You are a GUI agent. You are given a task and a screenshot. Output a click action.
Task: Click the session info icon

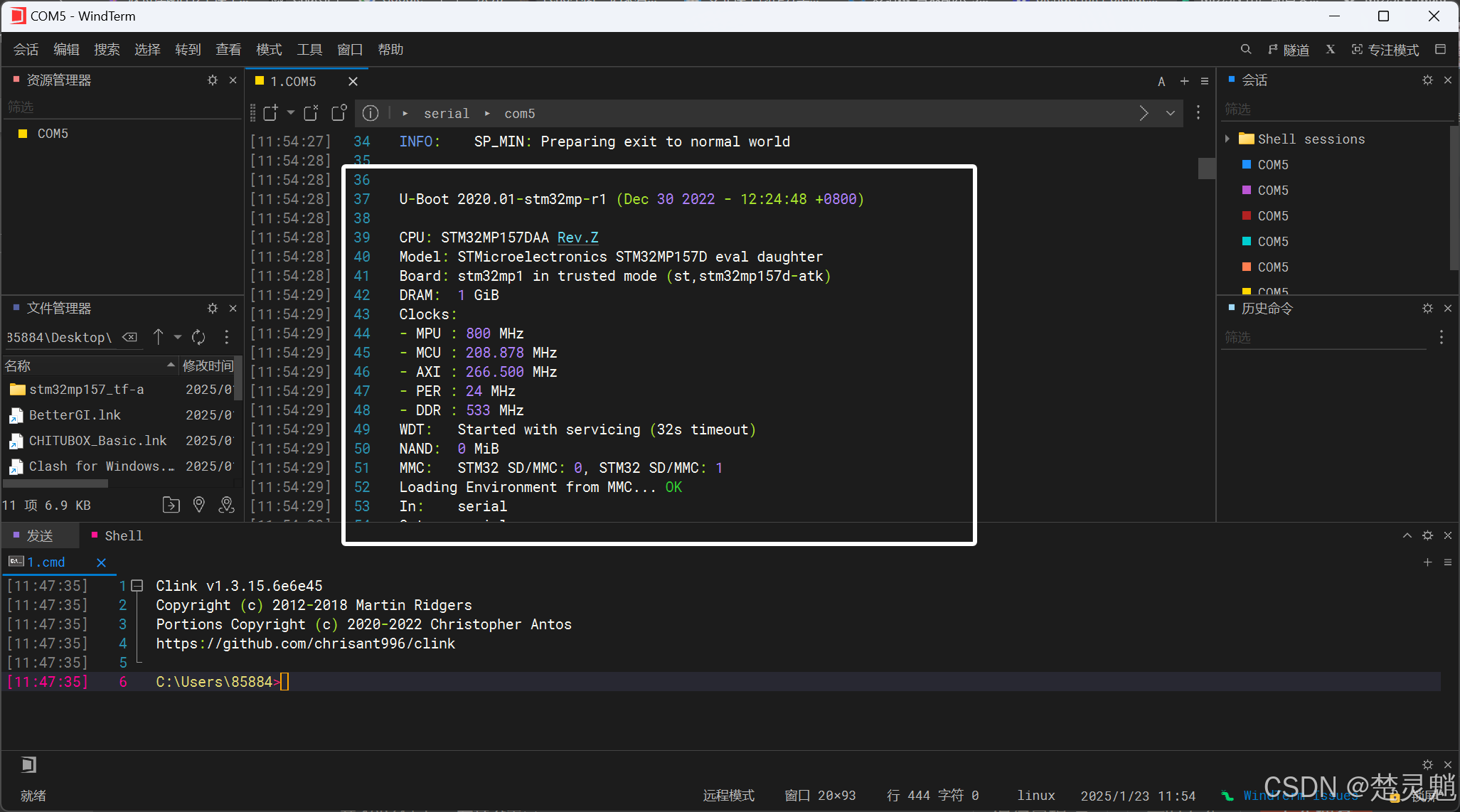click(371, 113)
